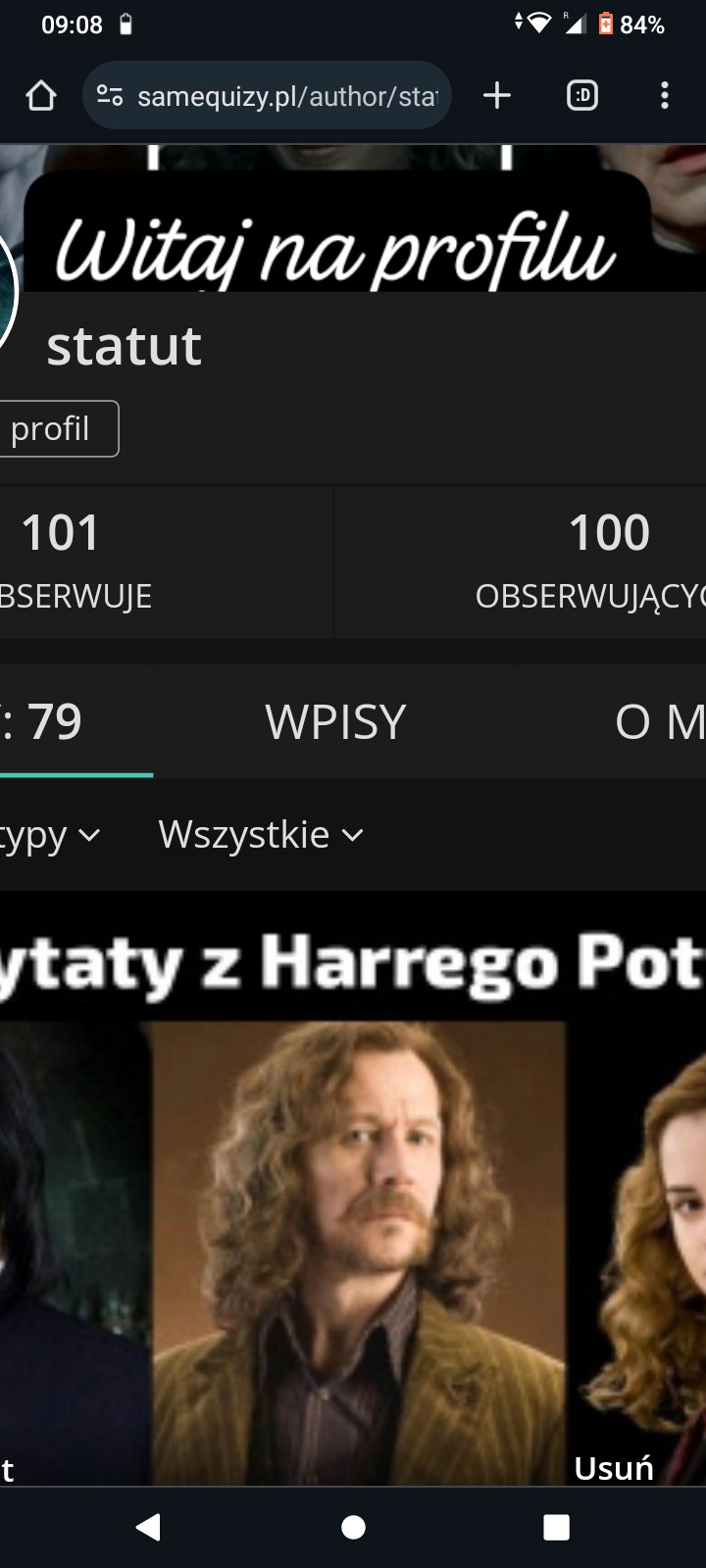Open the Harry Potter quotes quiz thumbnail
This screenshot has width=706, height=1568.
click(353, 1207)
